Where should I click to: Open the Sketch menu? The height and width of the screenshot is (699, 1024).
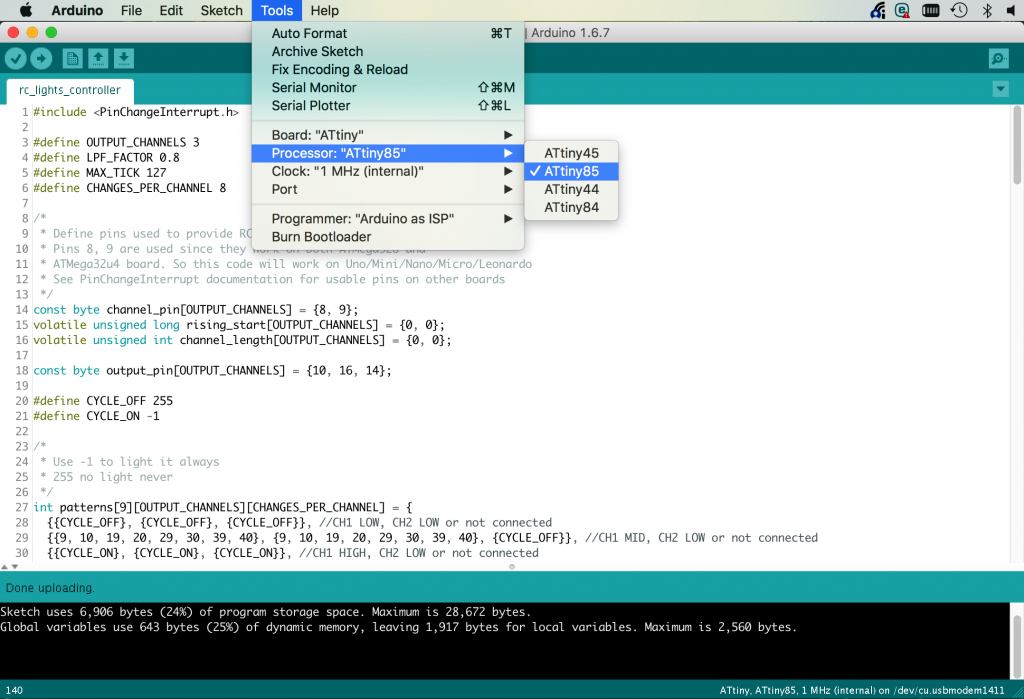coord(221,11)
